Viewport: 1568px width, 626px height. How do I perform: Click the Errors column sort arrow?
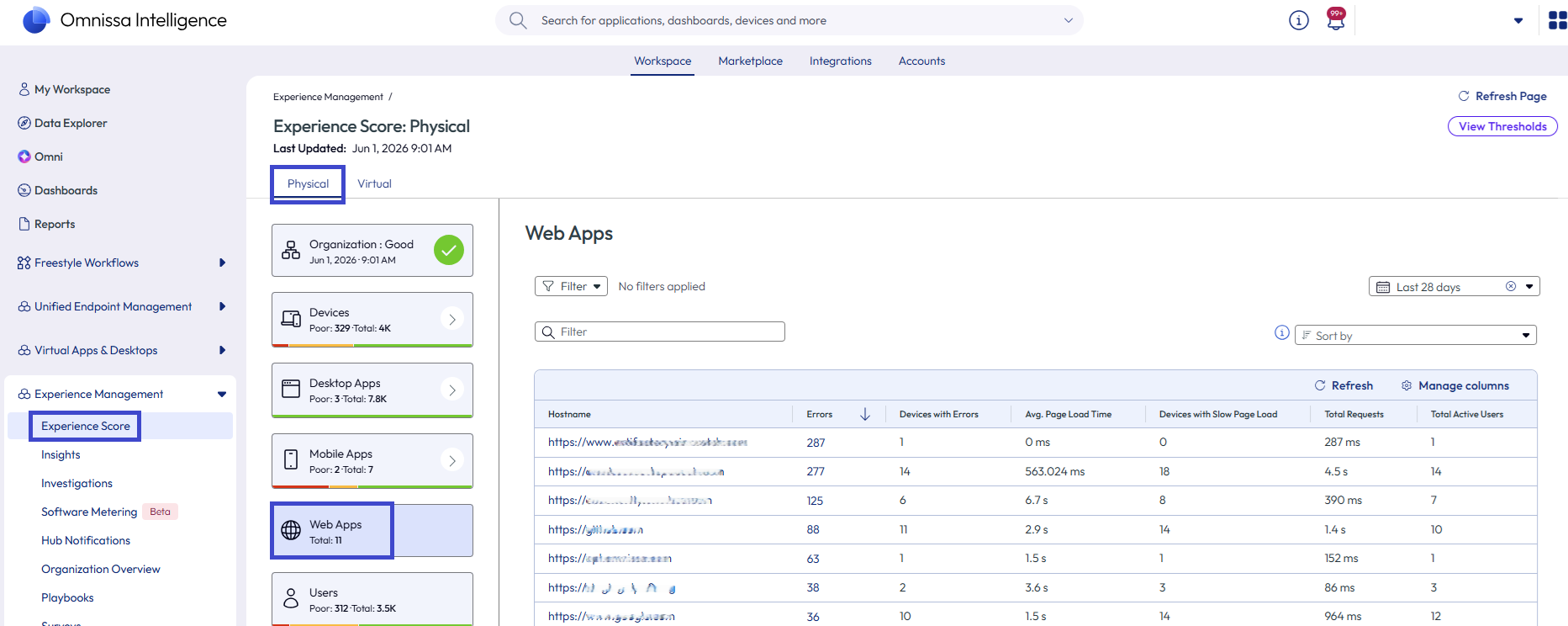(865, 414)
